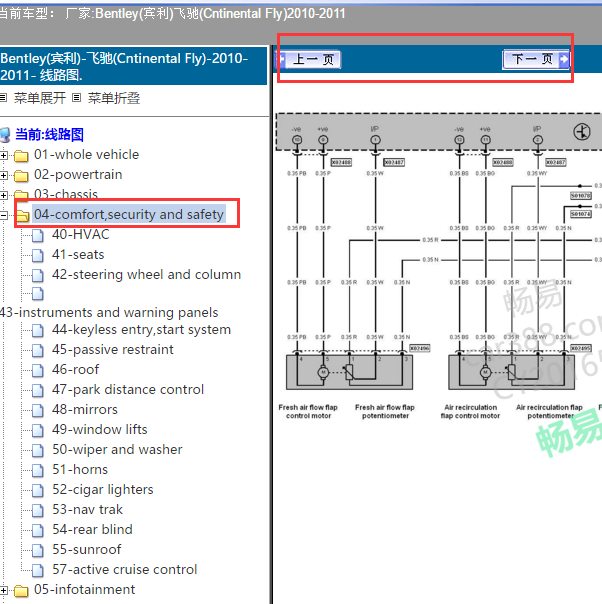602x604 pixels.
Task: Click the page icon beside 55-sunroof
Action: tap(37, 550)
